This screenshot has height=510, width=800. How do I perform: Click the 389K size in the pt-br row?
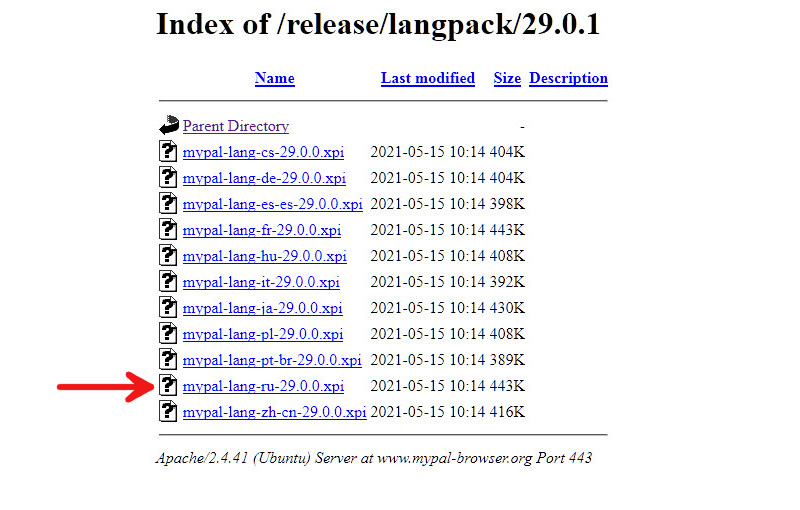pyautogui.click(x=507, y=360)
